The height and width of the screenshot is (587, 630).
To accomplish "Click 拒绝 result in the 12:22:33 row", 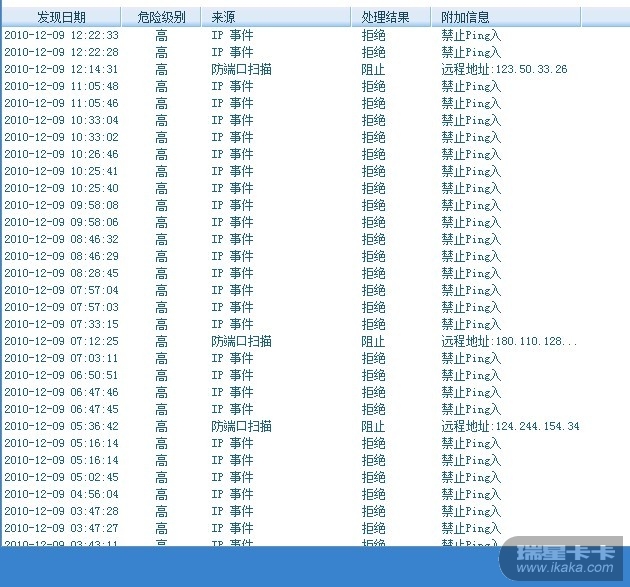I will pos(373,35).
